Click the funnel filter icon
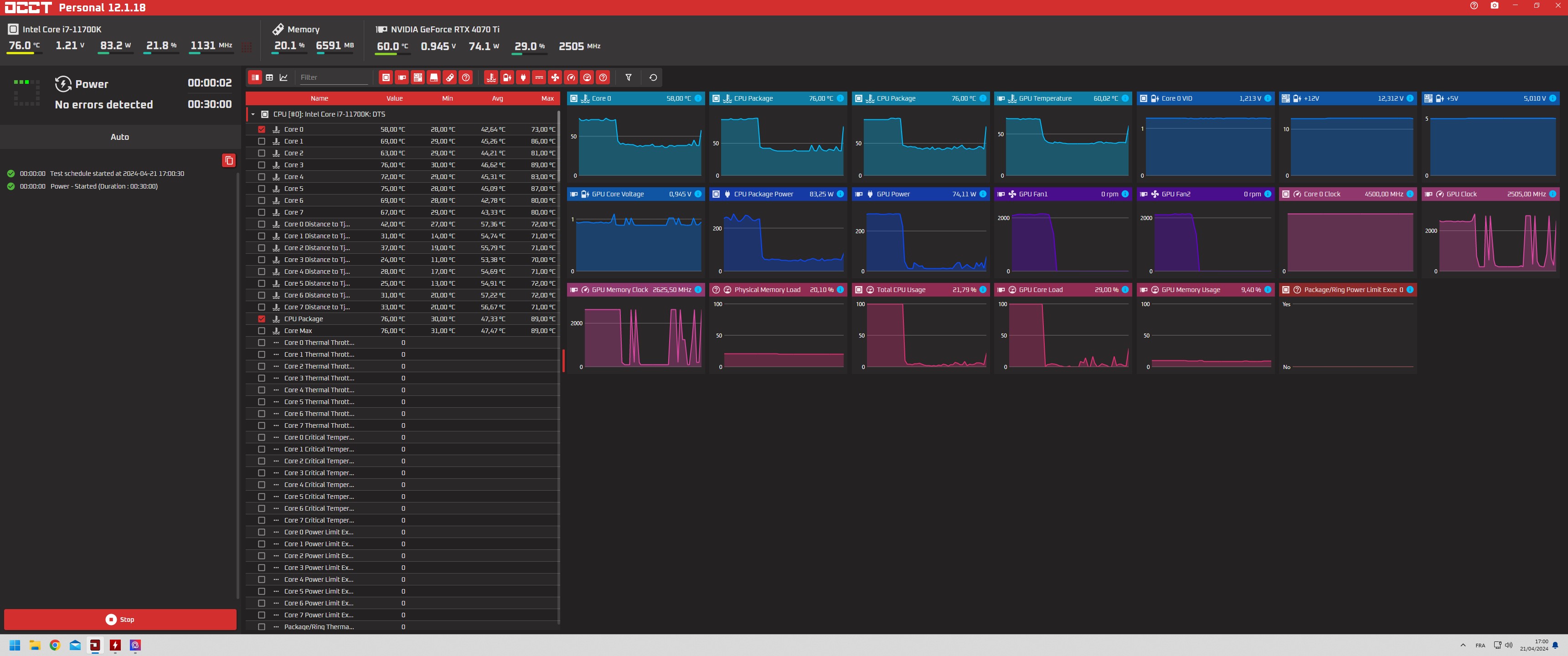 click(x=629, y=77)
